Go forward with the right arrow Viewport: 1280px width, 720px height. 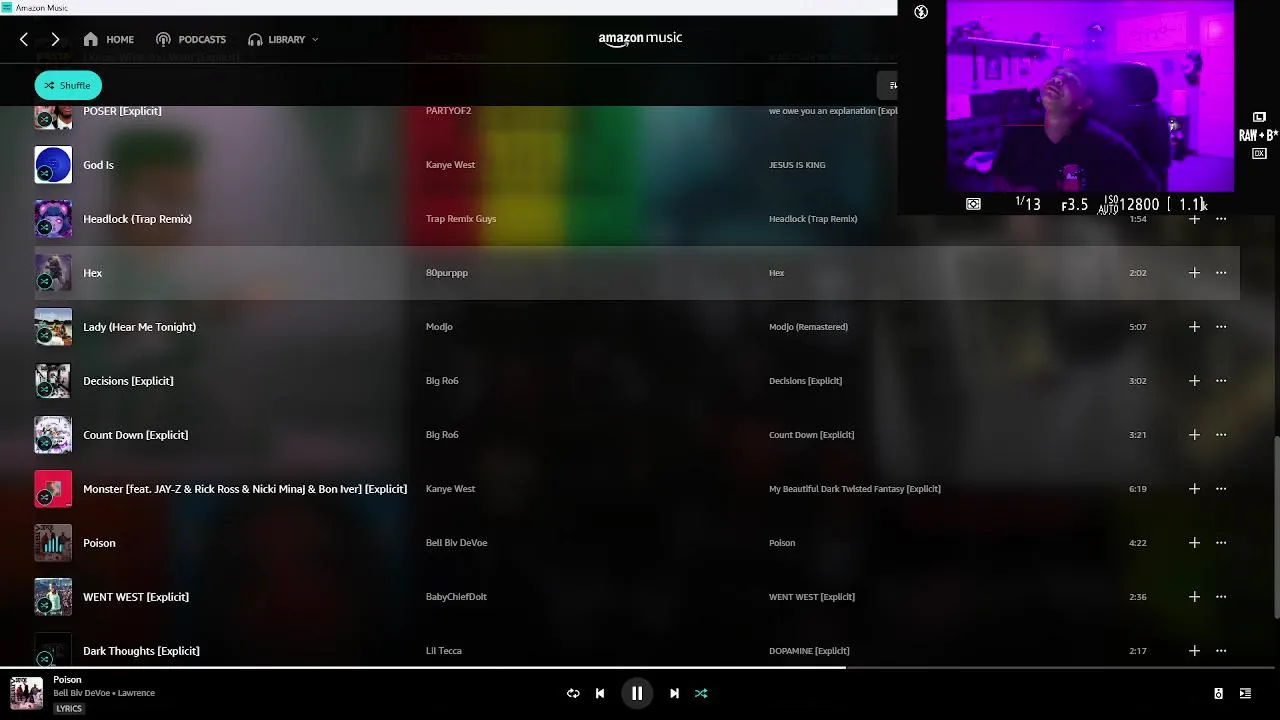click(55, 39)
